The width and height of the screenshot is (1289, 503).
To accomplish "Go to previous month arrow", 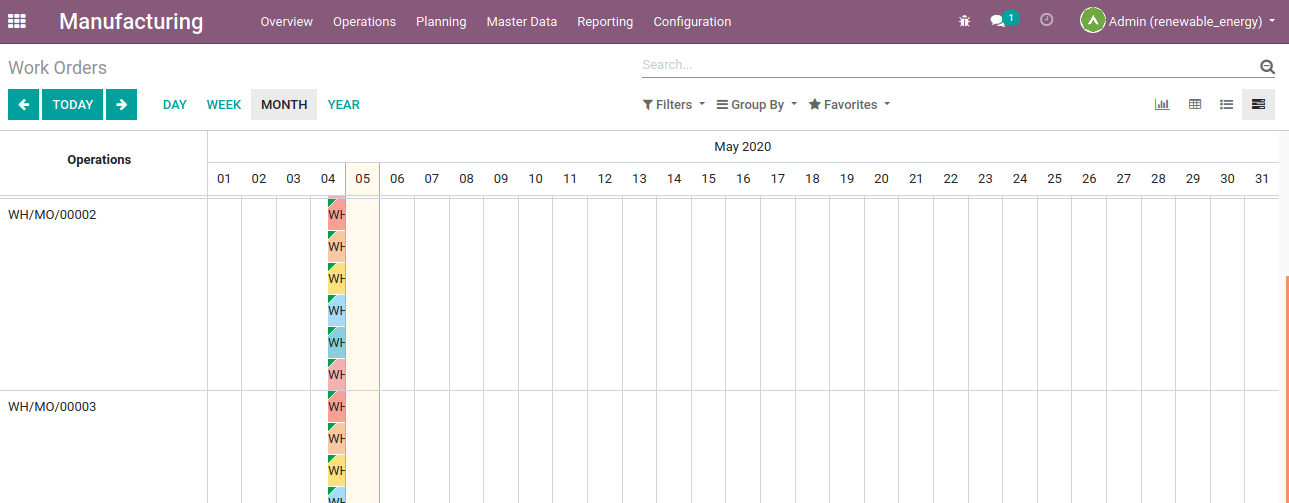I will point(23,104).
